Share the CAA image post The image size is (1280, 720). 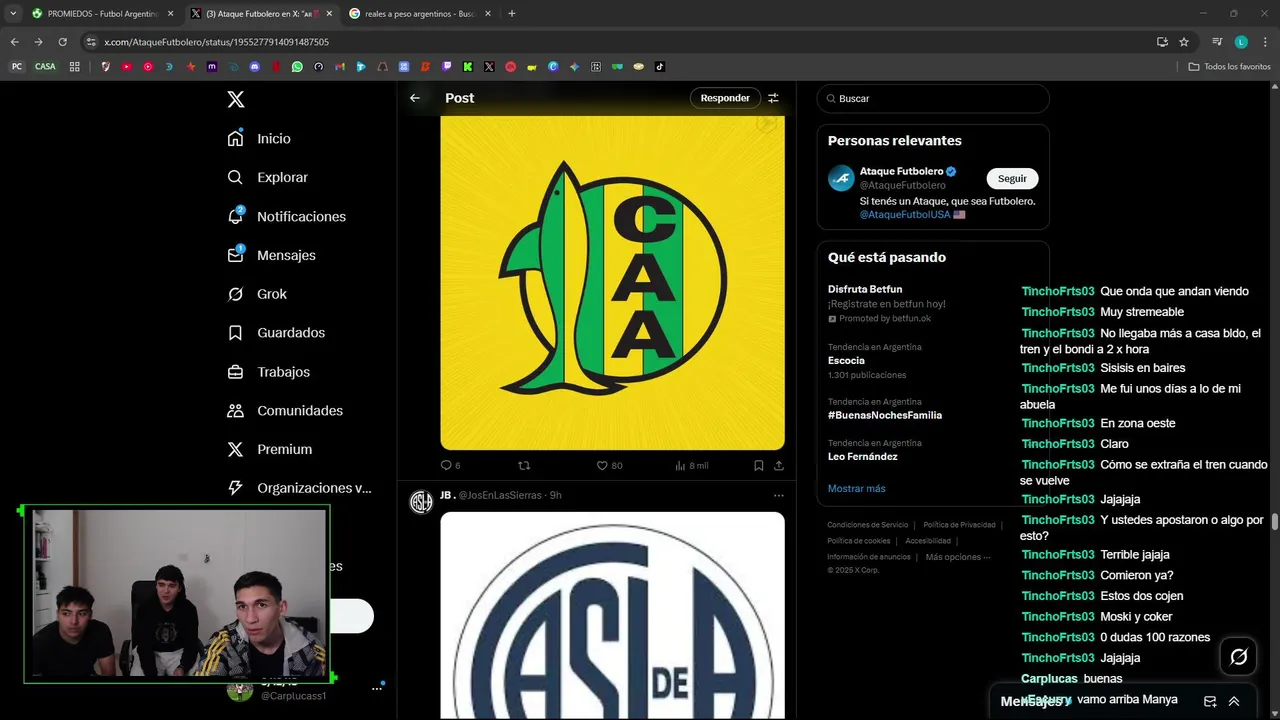tap(778, 465)
